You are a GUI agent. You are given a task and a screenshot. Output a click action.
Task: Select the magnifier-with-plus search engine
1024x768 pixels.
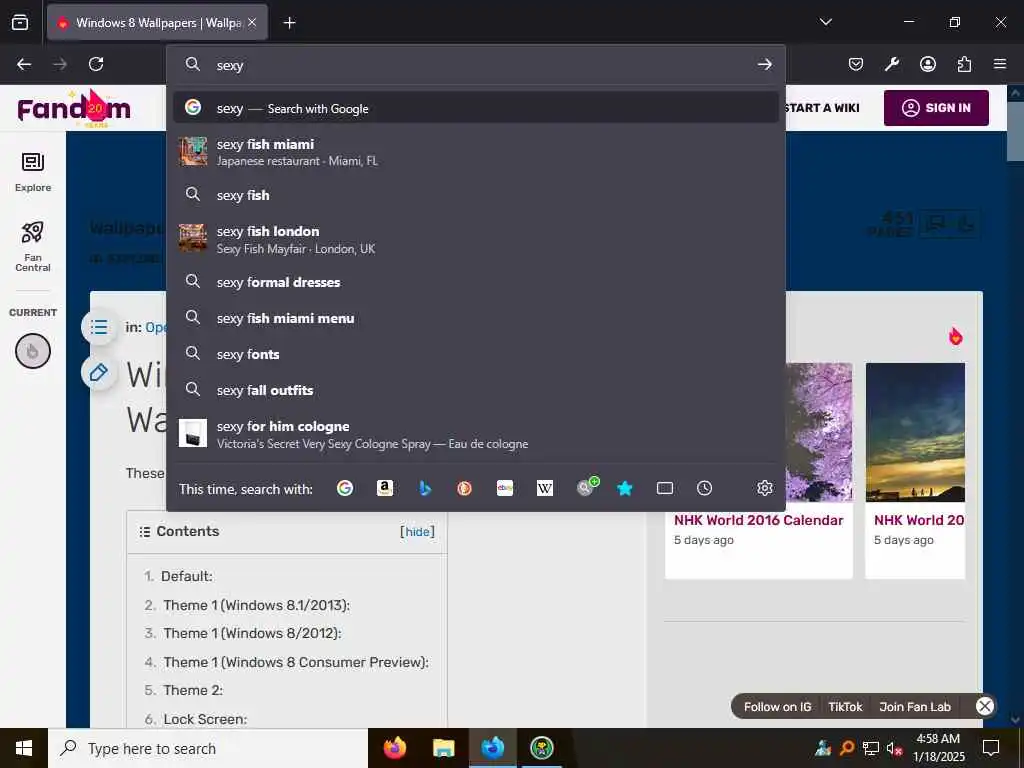586,487
